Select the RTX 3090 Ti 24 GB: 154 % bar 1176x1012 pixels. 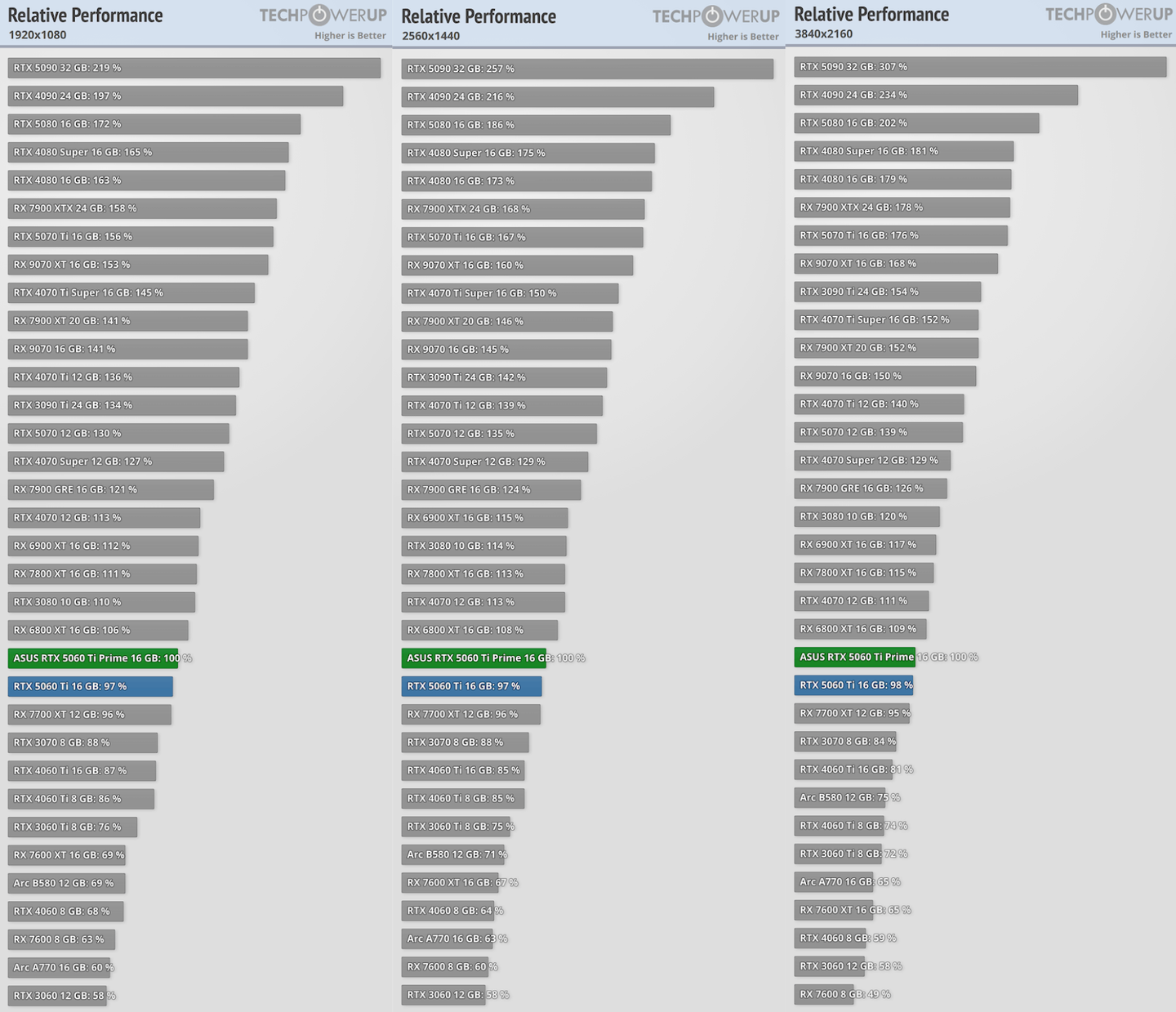click(x=888, y=292)
